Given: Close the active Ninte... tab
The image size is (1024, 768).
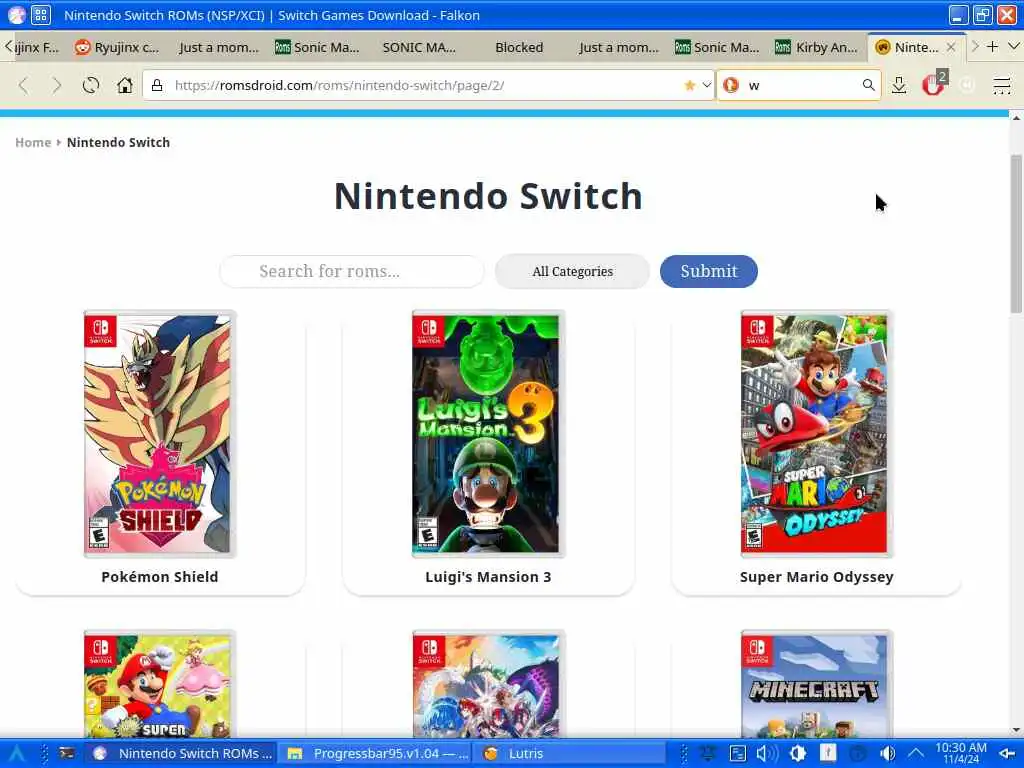Looking at the screenshot, I should tap(951, 47).
